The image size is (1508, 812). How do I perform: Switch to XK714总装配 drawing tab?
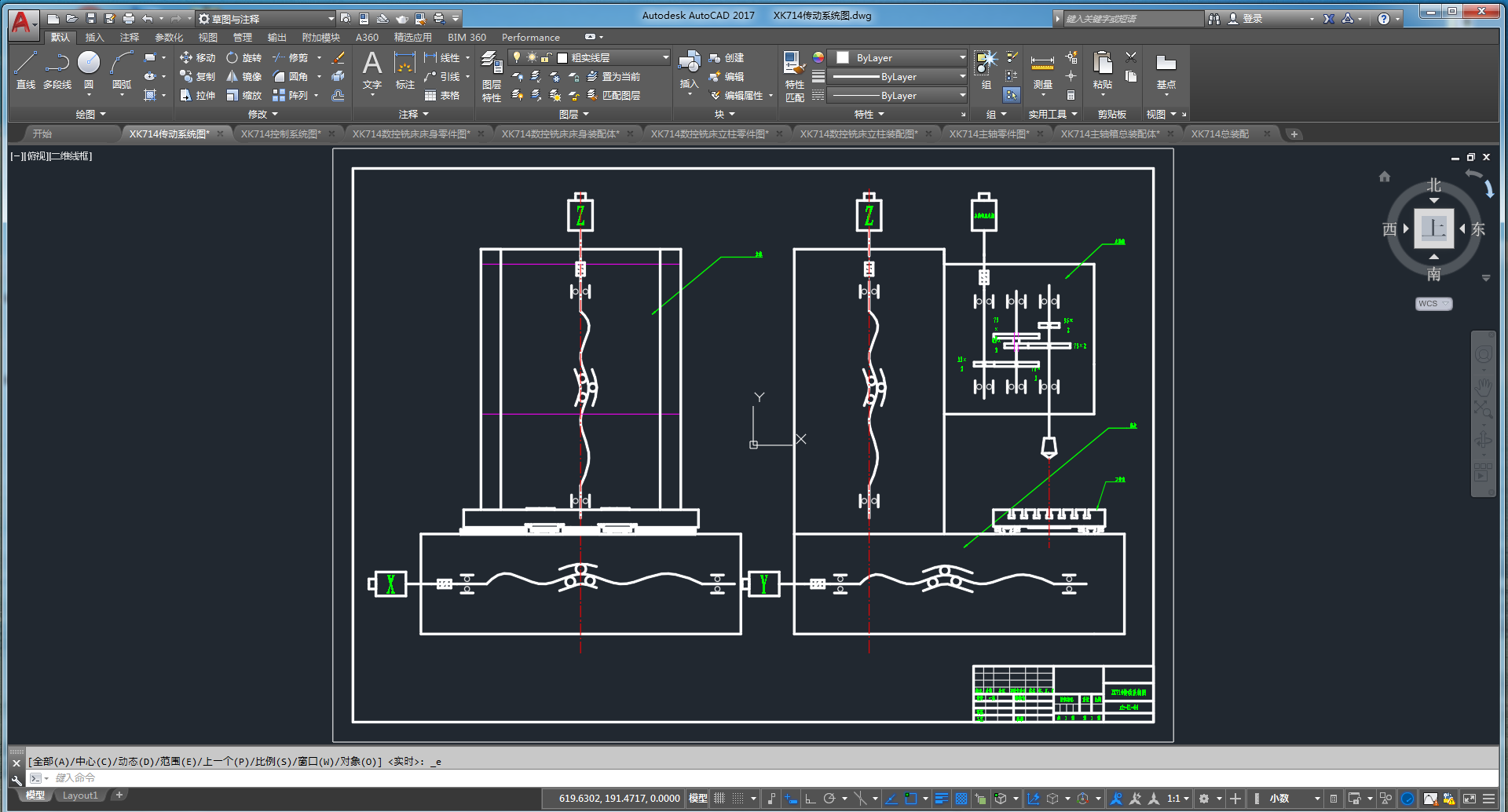(x=1219, y=134)
